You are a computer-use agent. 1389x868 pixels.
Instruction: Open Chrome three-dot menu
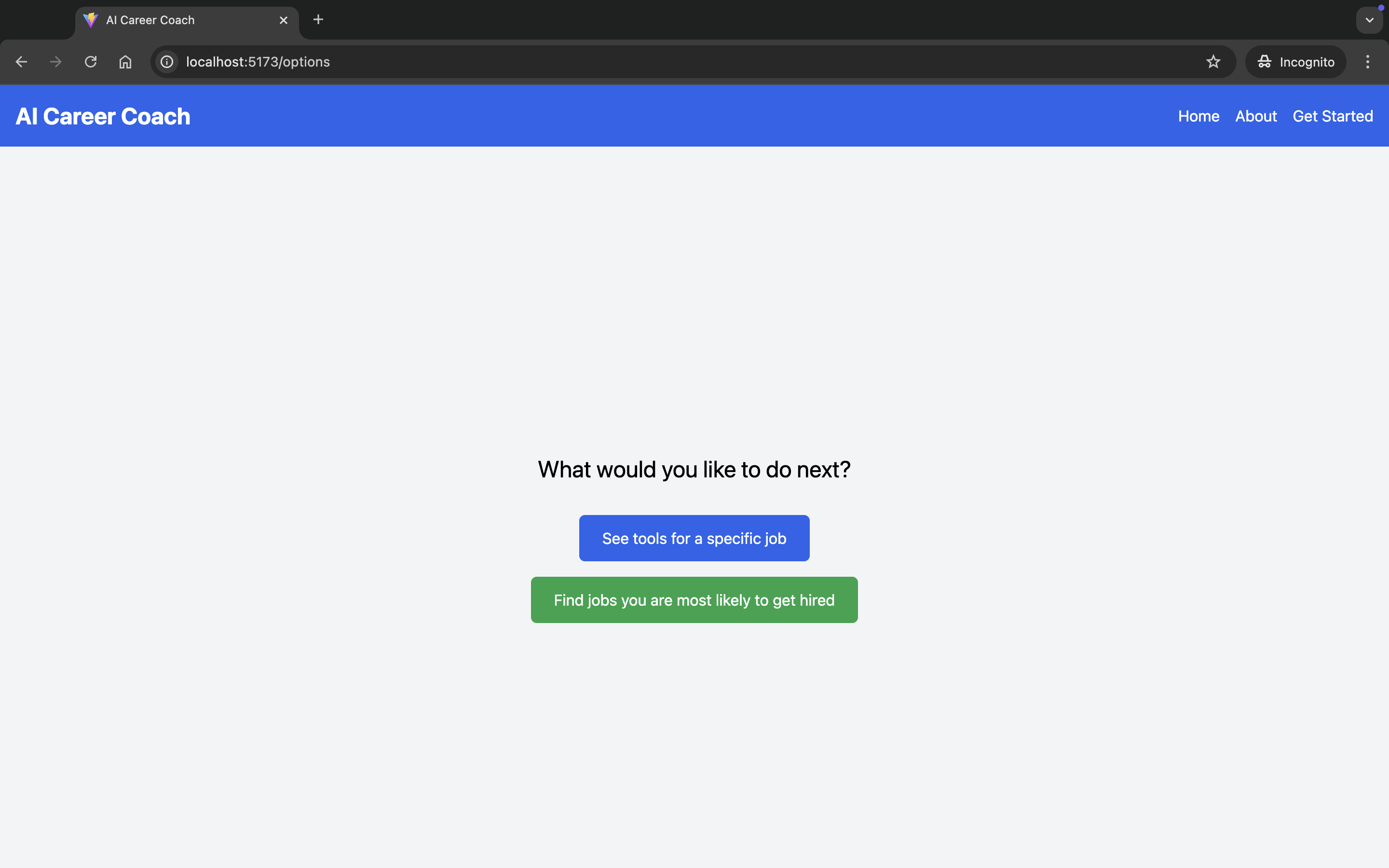pyautogui.click(x=1367, y=62)
